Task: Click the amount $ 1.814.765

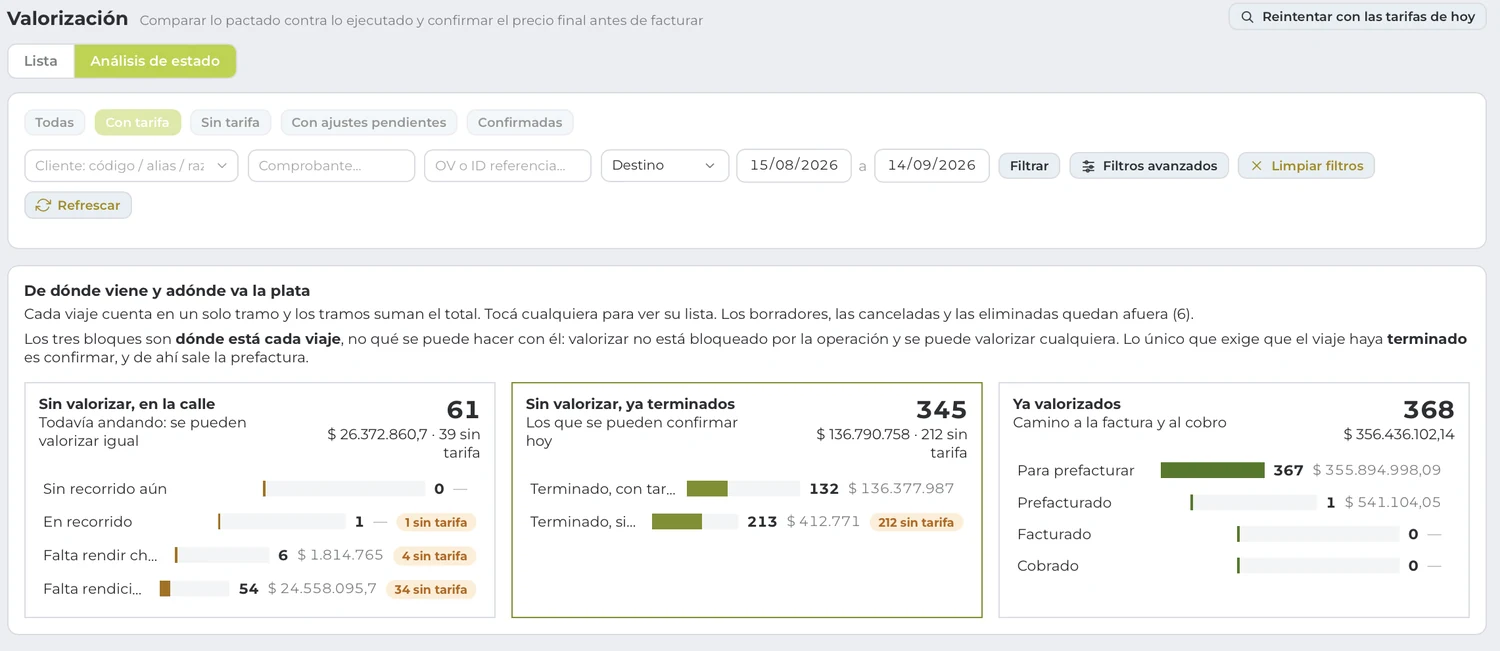Action: coord(341,555)
